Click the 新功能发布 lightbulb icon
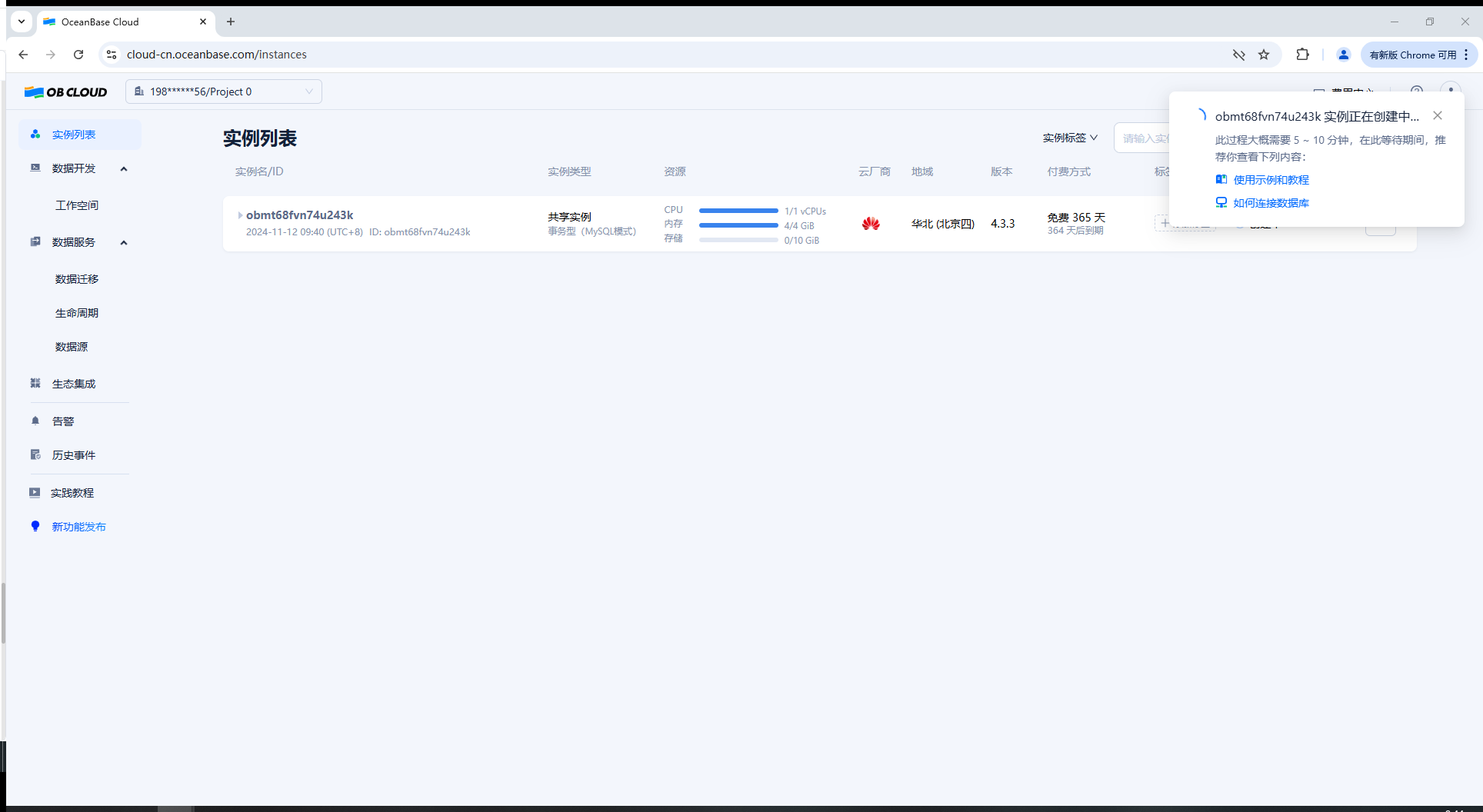 point(35,526)
